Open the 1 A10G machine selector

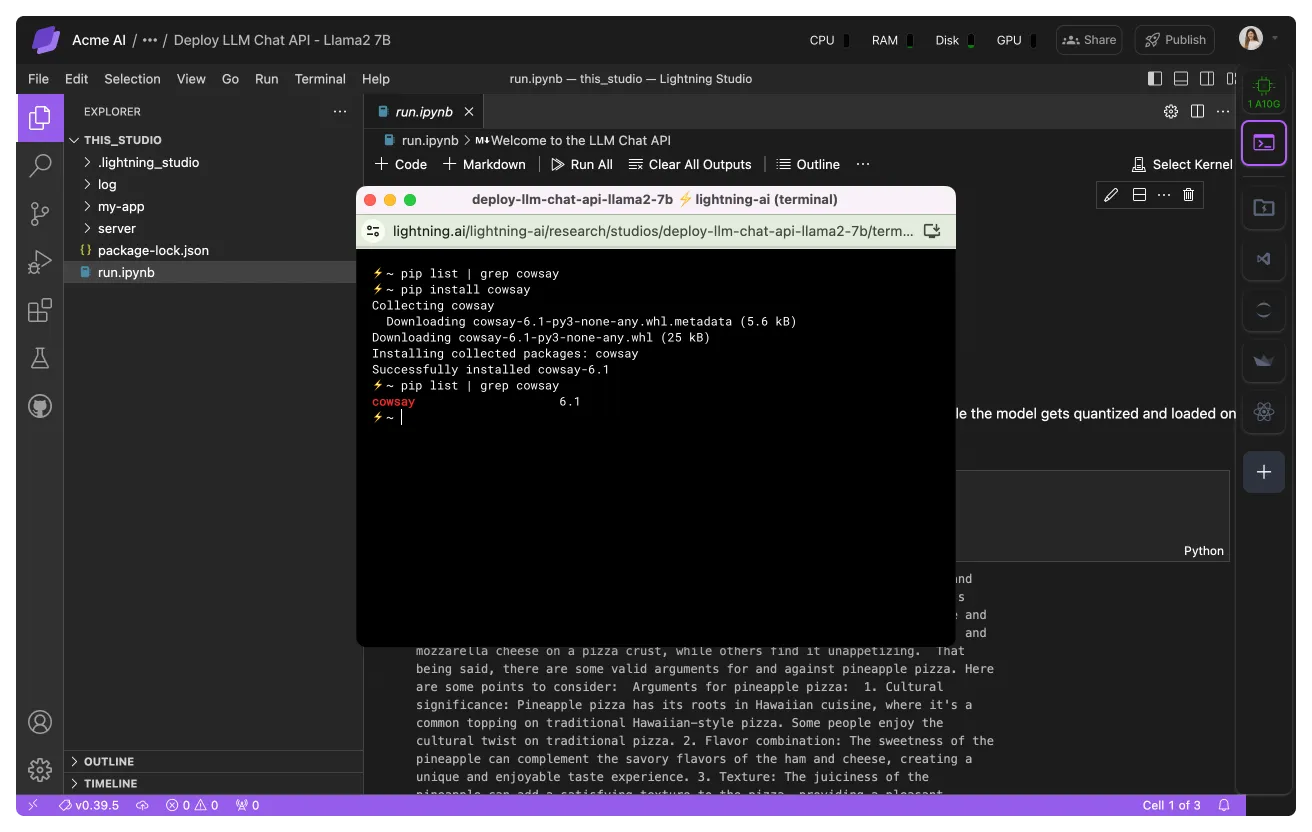click(x=1264, y=91)
